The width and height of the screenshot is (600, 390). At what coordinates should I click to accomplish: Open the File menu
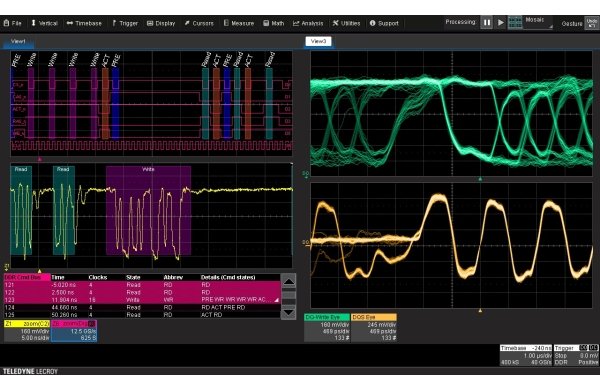tap(12, 23)
